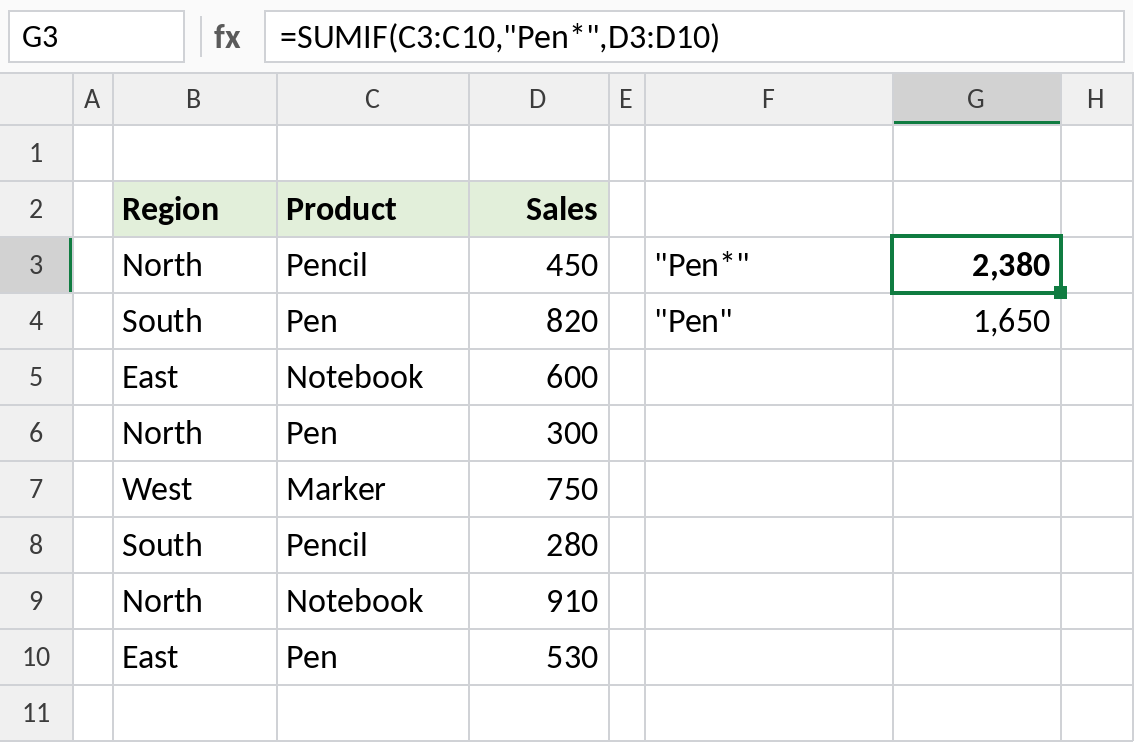Click the sales value 820
The image size is (1134, 742).
tap(539, 321)
